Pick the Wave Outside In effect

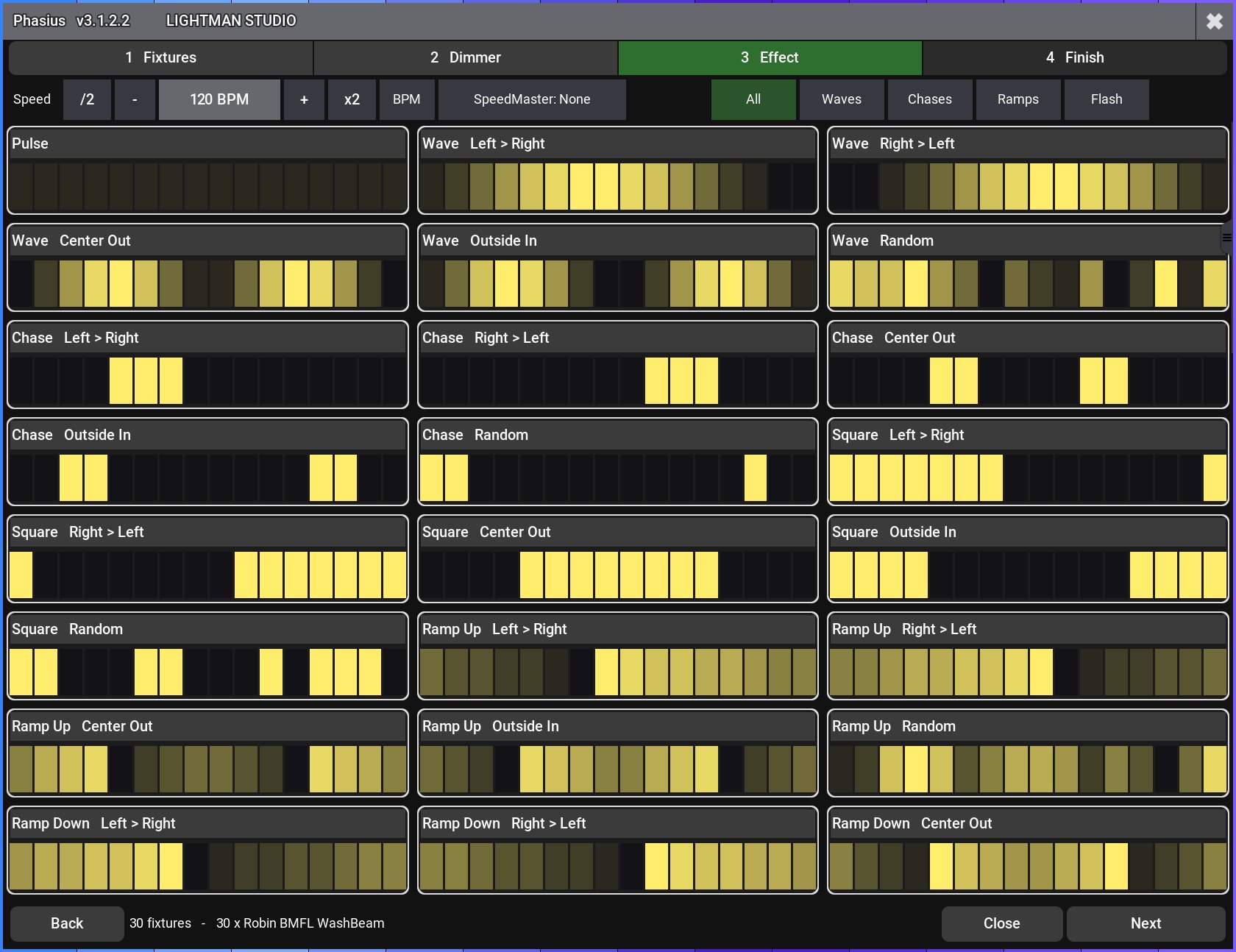(x=618, y=268)
